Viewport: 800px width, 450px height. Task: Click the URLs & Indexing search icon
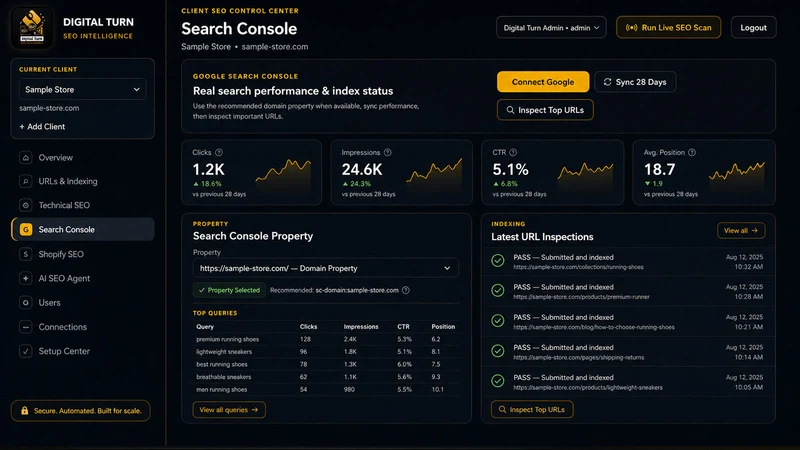pyautogui.click(x=26, y=181)
